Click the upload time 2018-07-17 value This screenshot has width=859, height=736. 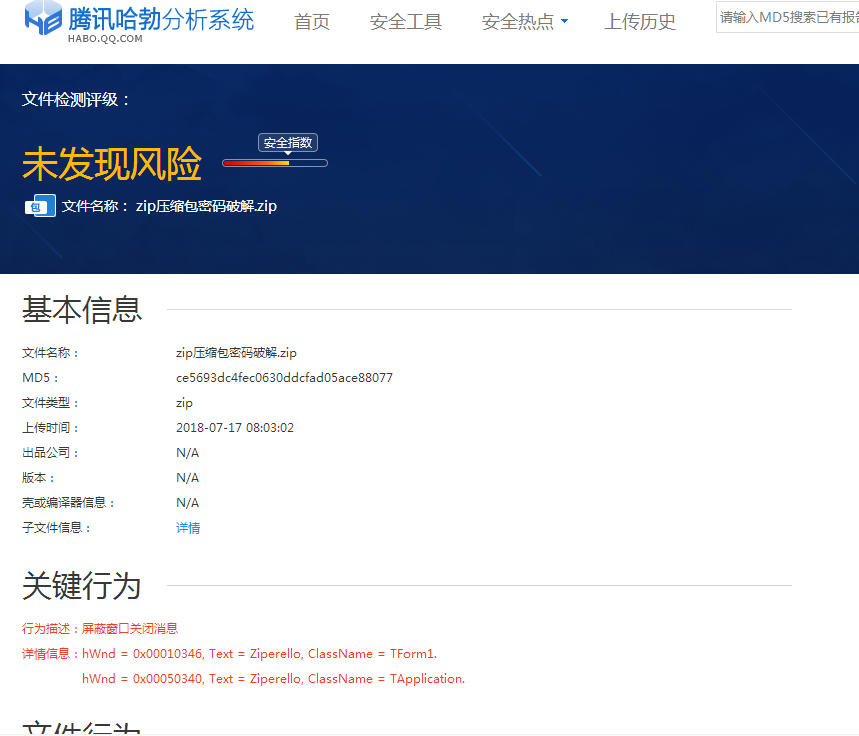click(235, 428)
